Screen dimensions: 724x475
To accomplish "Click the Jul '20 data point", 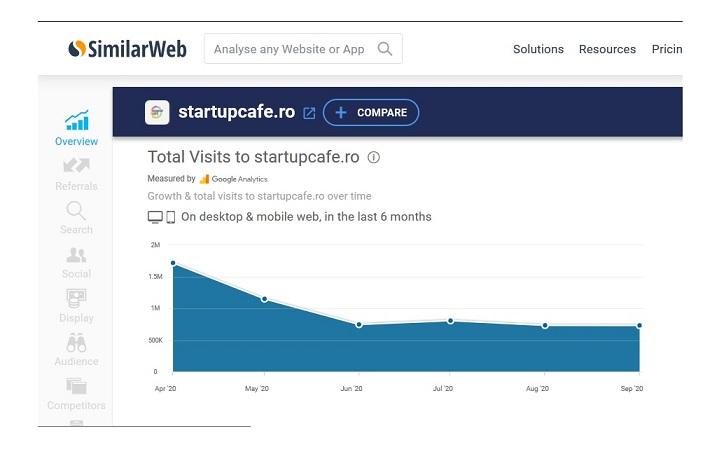I will pos(451,321).
